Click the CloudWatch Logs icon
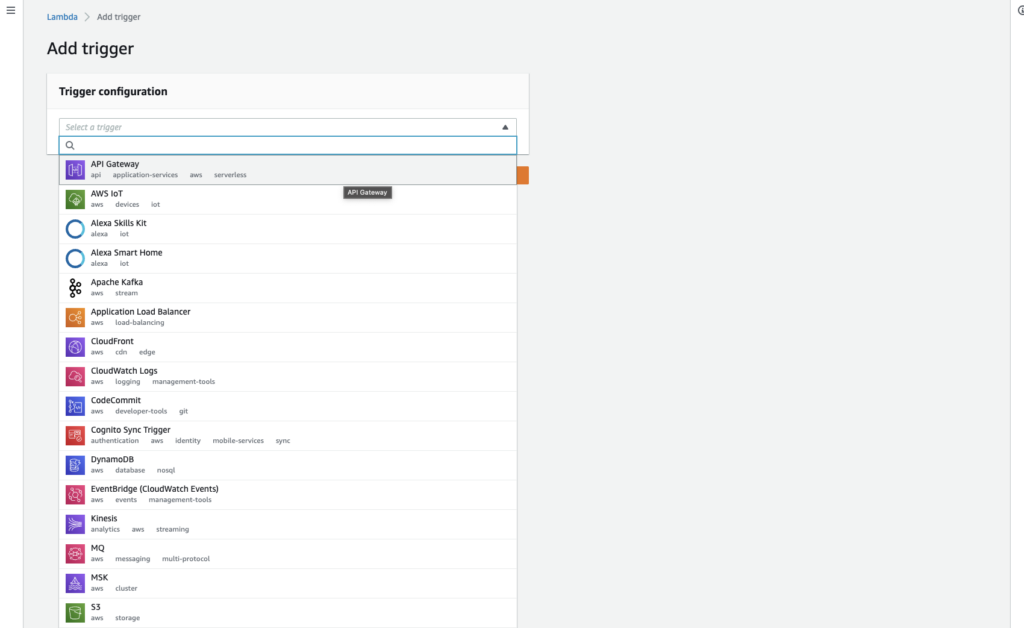 click(75, 376)
